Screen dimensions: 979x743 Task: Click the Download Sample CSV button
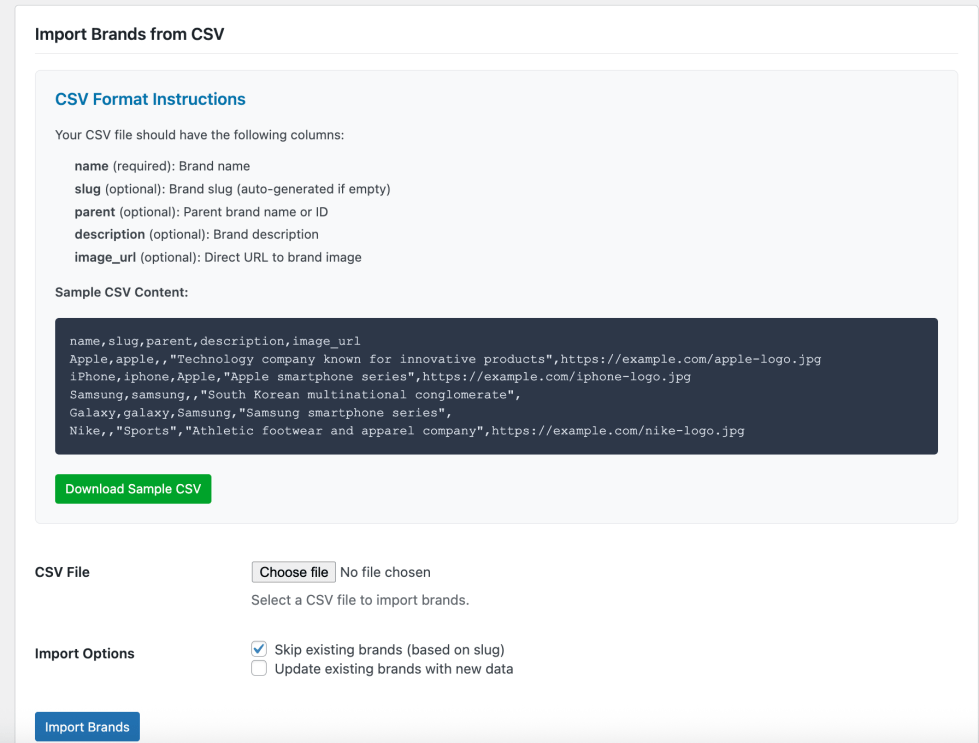133,489
